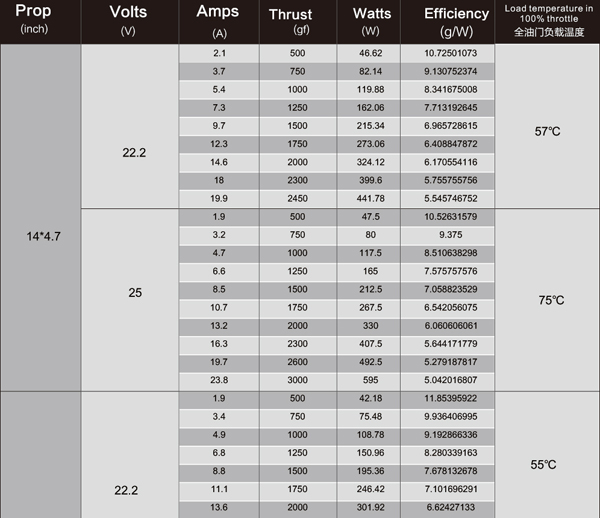Select the 57°C temperature cell
Screen dimensions: 600x518
coord(549,131)
